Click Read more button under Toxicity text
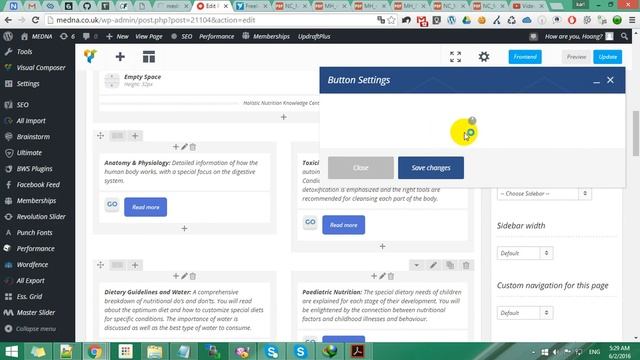This screenshot has width=640, height=360. (x=344, y=225)
